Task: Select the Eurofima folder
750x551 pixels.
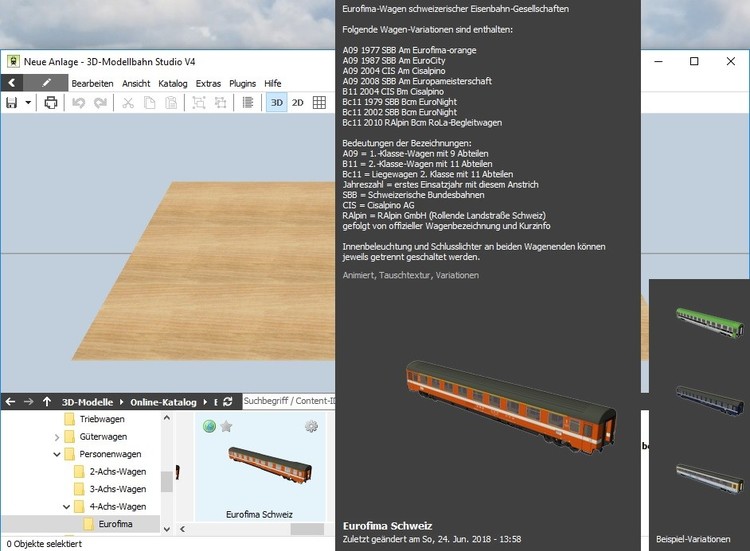Action: coord(115,524)
